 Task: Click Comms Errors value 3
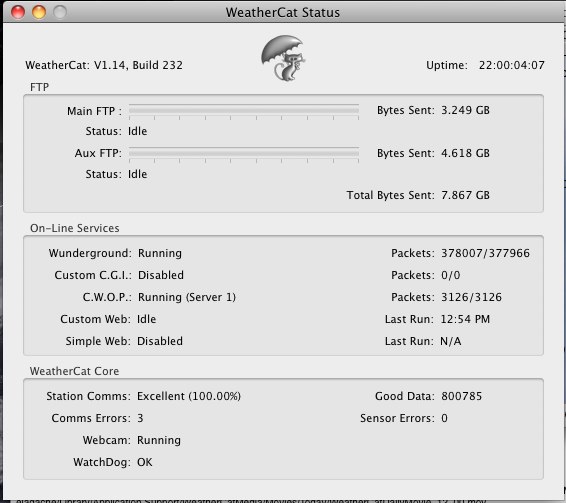tap(140, 418)
